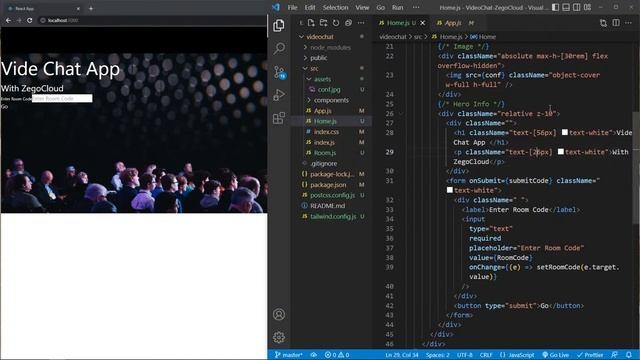
Task: Click the Go Live status bar button
Action: (556, 355)
